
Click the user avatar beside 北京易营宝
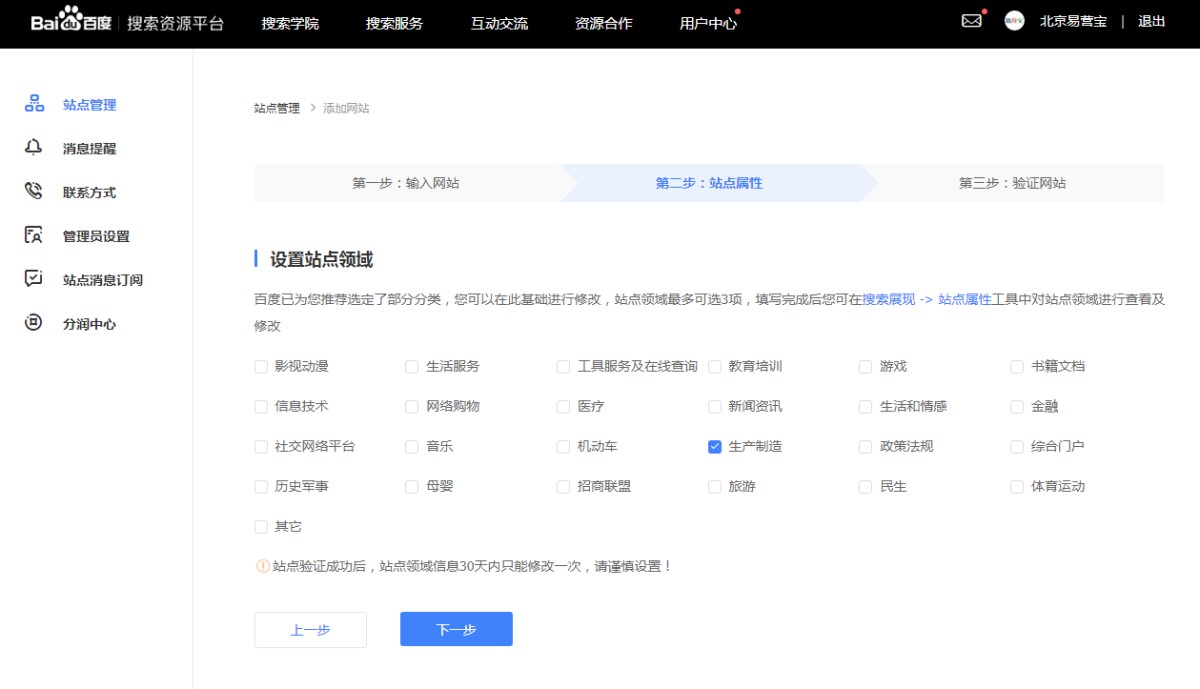tap(1014, 21)
